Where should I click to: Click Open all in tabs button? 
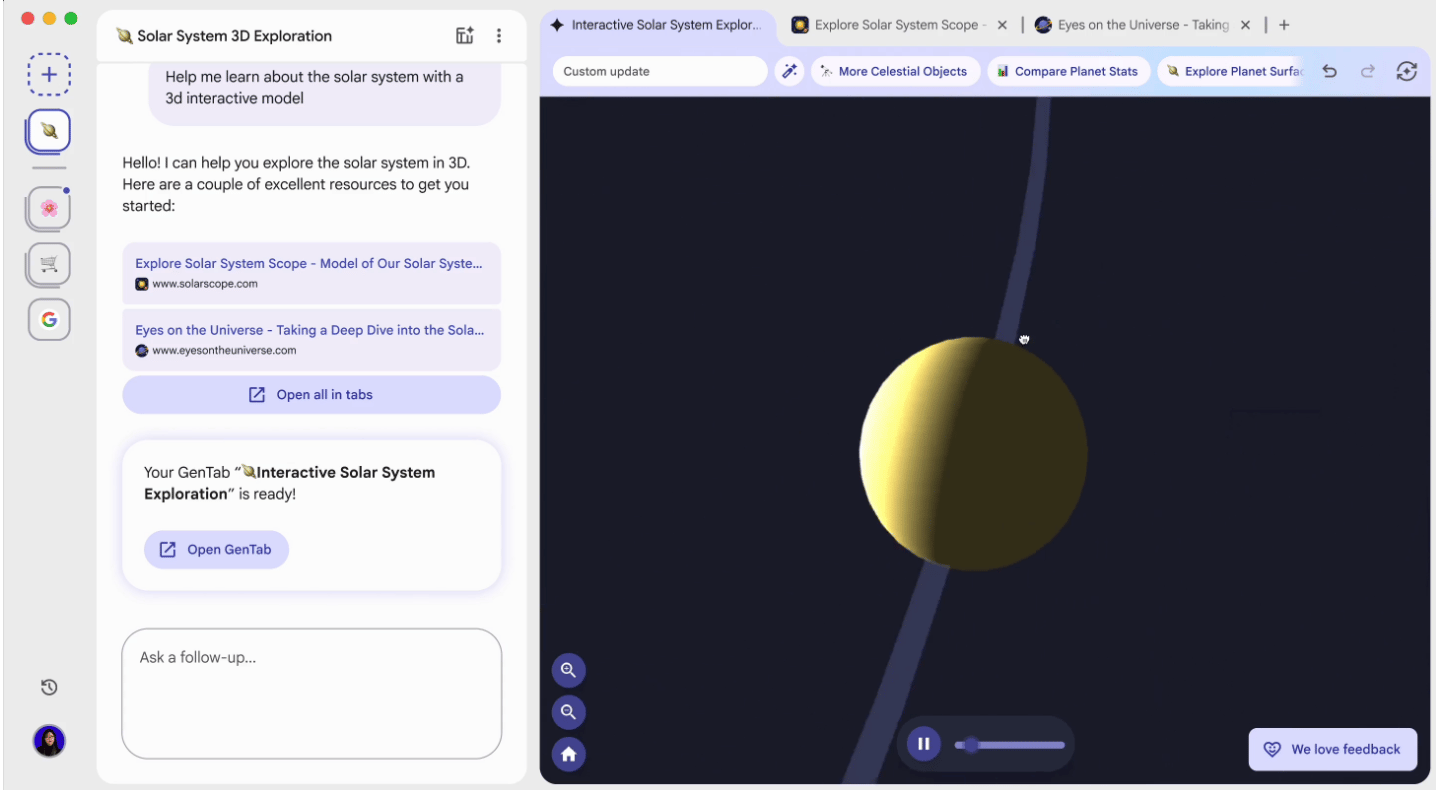pos(311,395)
